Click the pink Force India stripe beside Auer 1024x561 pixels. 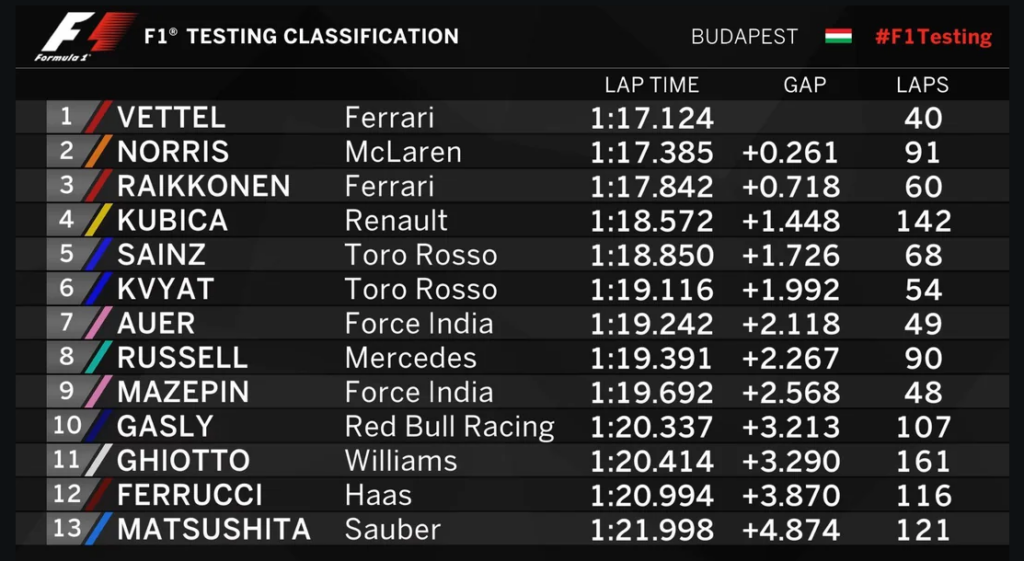click(99, 323)
